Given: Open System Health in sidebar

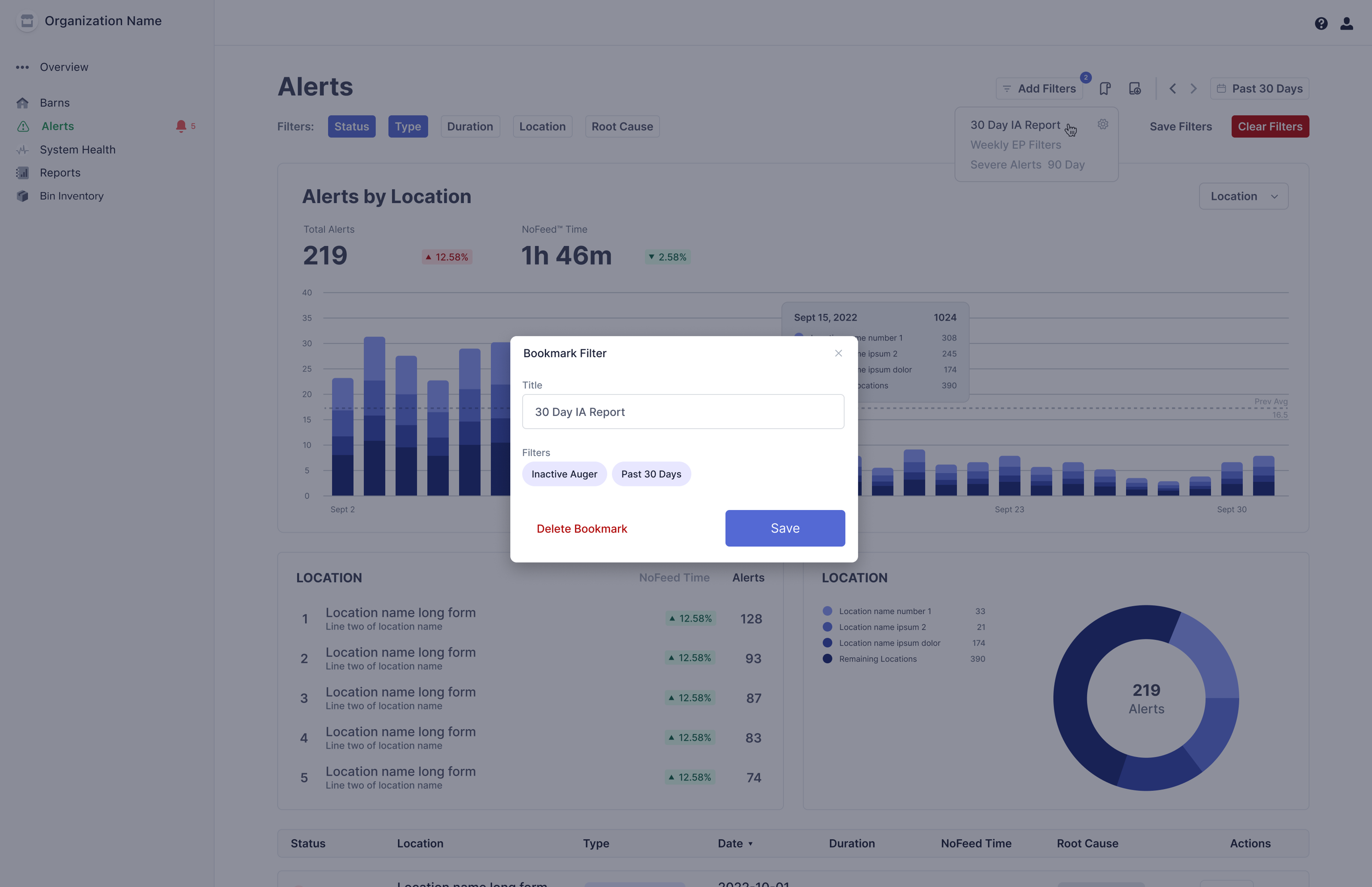Looking at the screenshot, I should (x=77, y=150).
